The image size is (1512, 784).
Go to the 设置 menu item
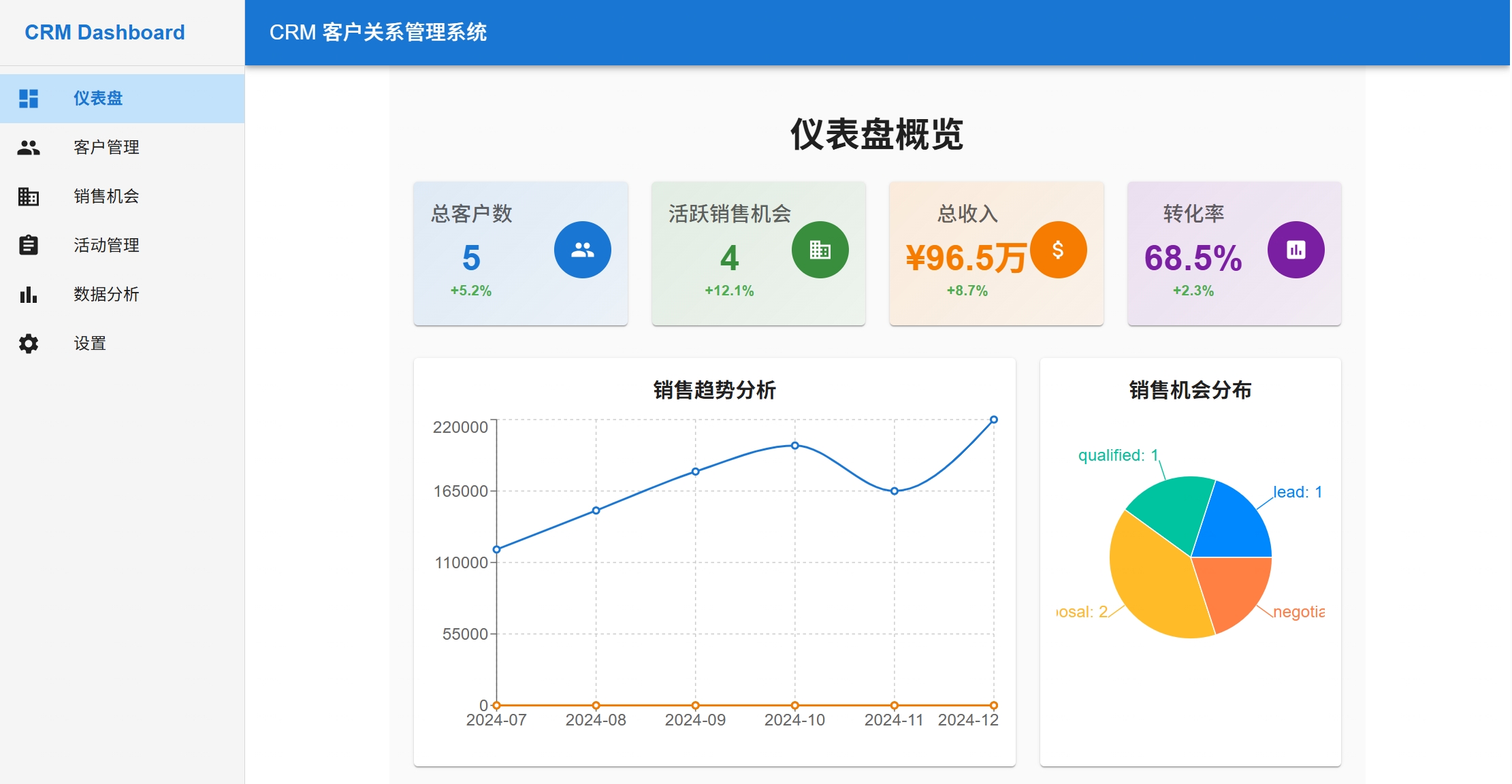(90, 344)
